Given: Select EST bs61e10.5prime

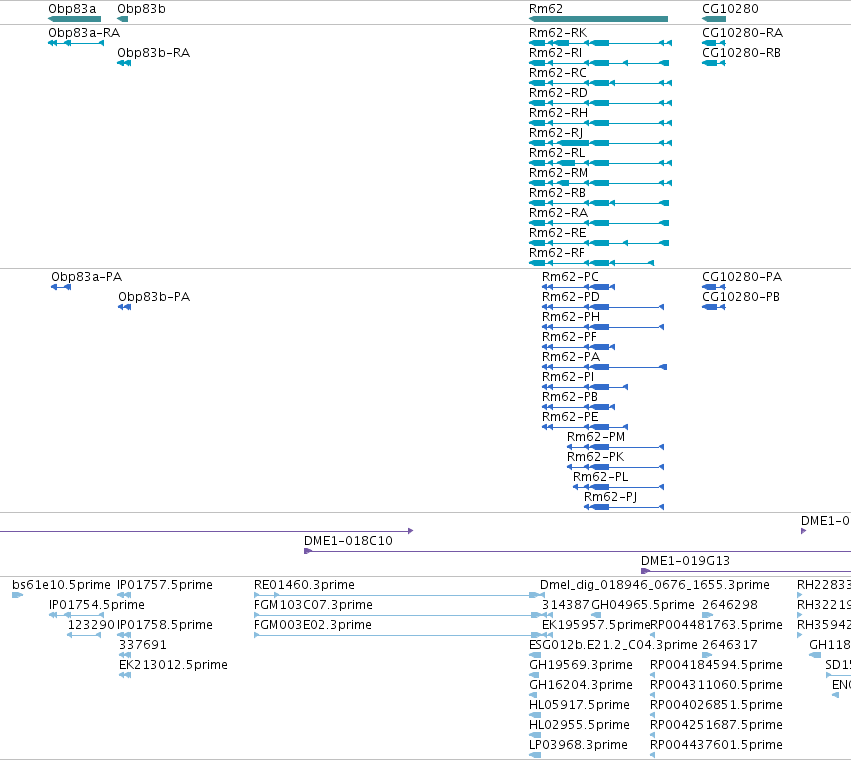Looking at the screenshot, I should pyautogui.click(x=17, y=596).
